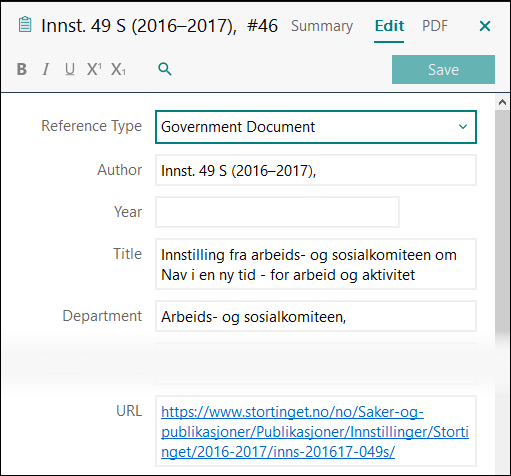Click the empty Year field
This screenshot has width=511, height=476.
(277, 212)
